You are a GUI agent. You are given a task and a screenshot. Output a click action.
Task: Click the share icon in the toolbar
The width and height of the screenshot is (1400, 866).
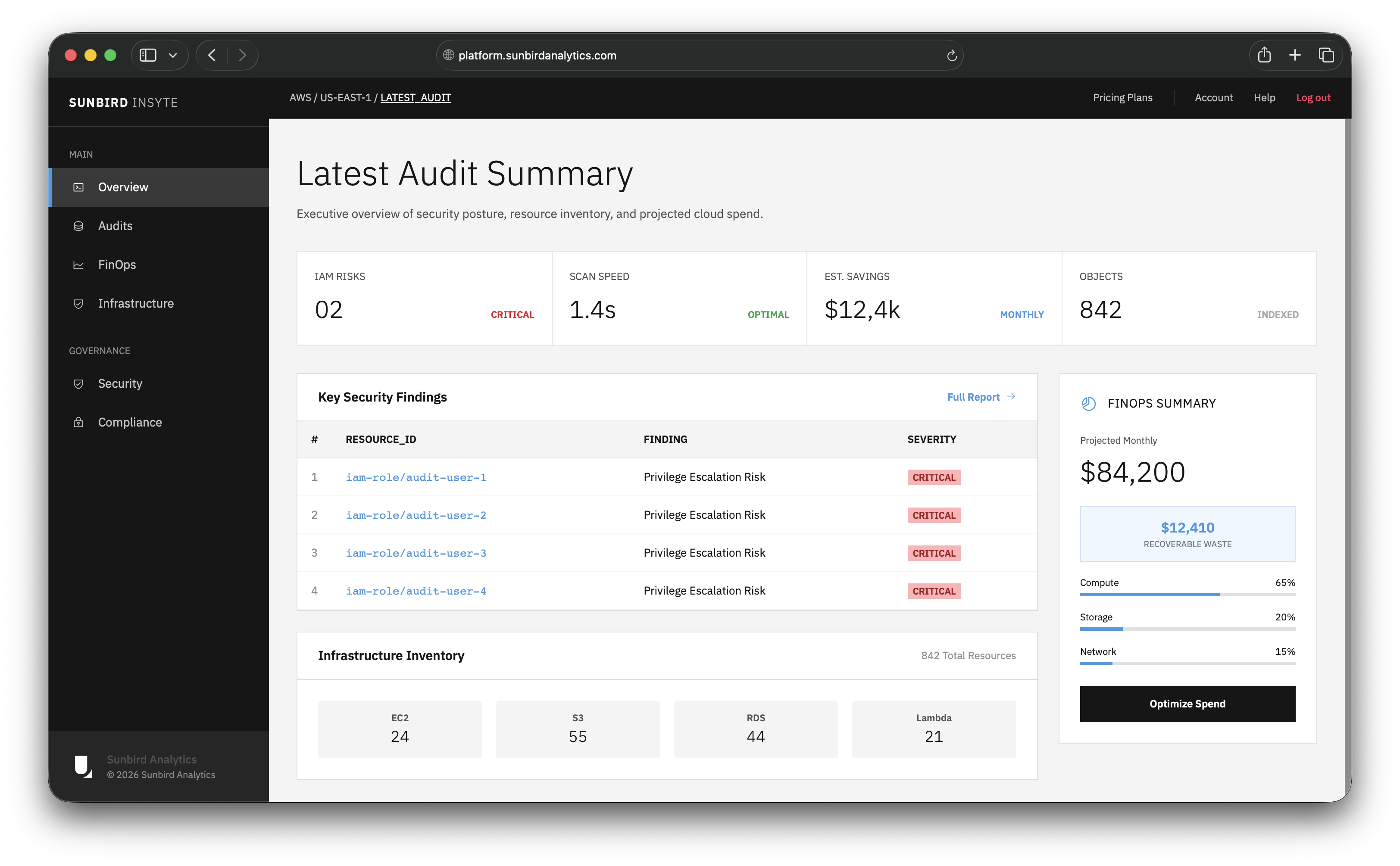(1265, 55)
